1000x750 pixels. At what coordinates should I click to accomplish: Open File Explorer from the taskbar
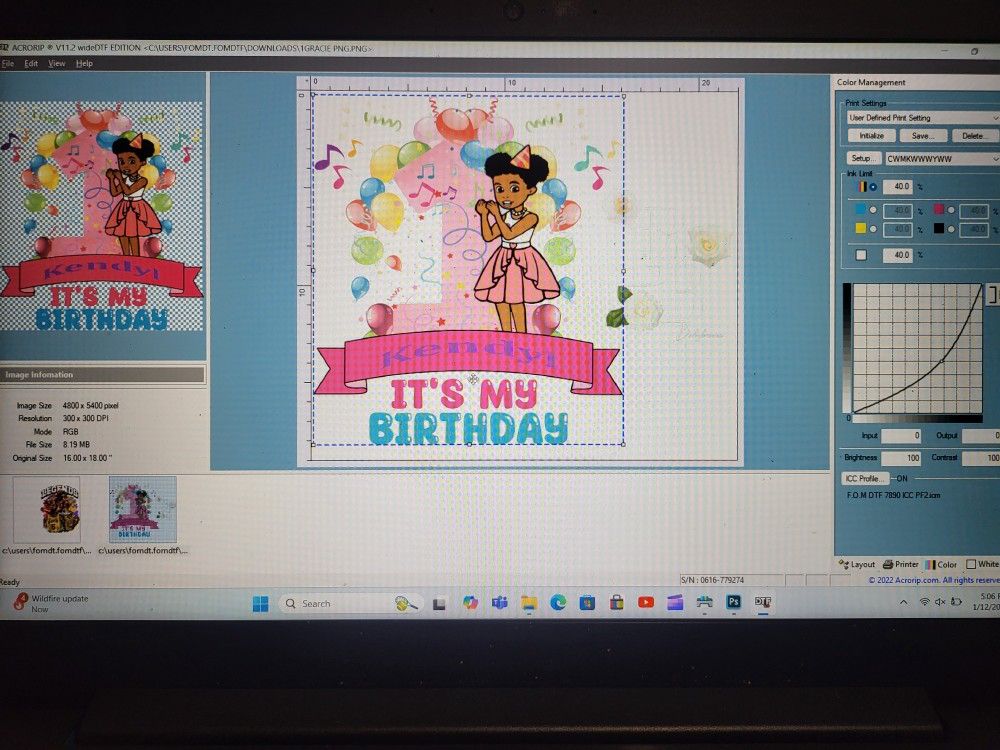click(528, 602)
